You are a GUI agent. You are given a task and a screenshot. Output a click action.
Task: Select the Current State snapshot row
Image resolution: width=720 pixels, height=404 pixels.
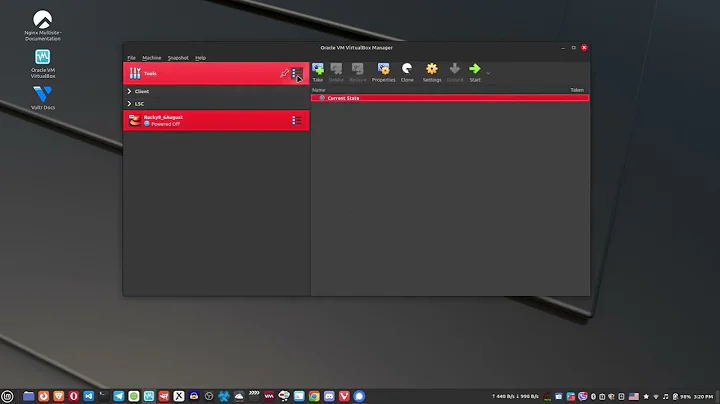tap(450, 98)
